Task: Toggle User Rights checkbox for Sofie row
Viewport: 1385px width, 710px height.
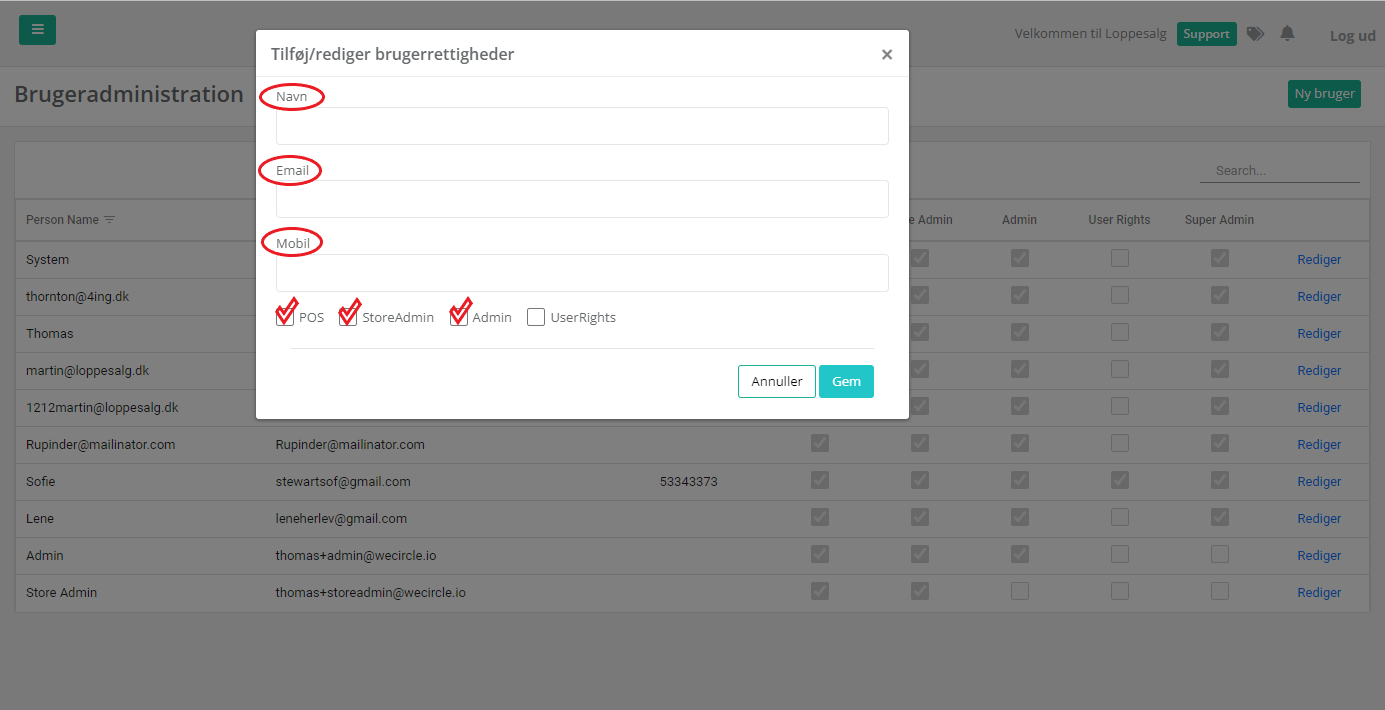Action: pos(1119,480)
